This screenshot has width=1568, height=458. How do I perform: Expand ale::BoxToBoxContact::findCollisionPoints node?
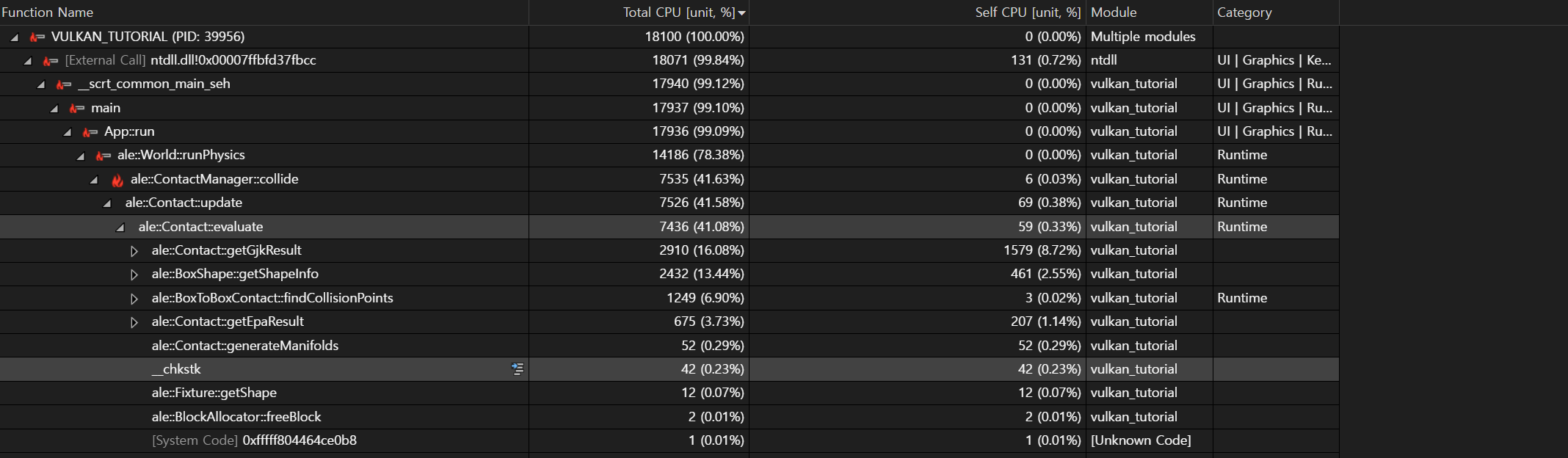(x=134, y=299)
